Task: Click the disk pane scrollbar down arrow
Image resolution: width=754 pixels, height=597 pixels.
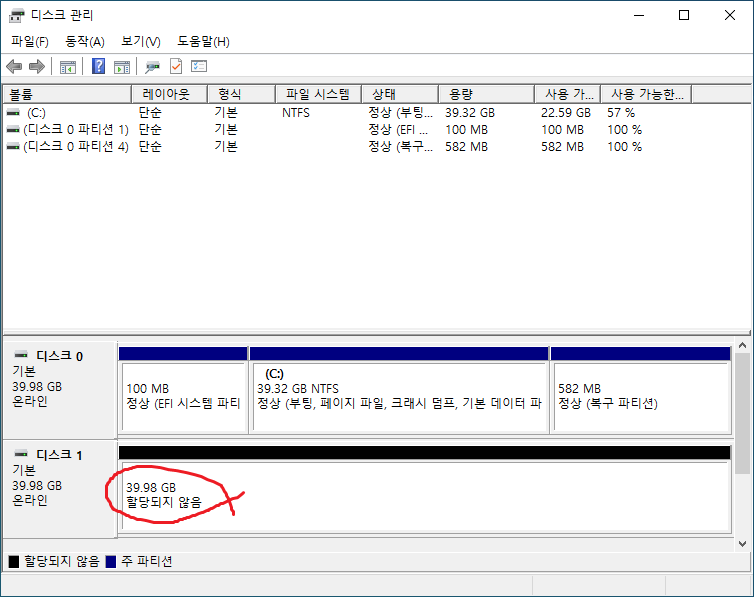Action: click(742, 544)
